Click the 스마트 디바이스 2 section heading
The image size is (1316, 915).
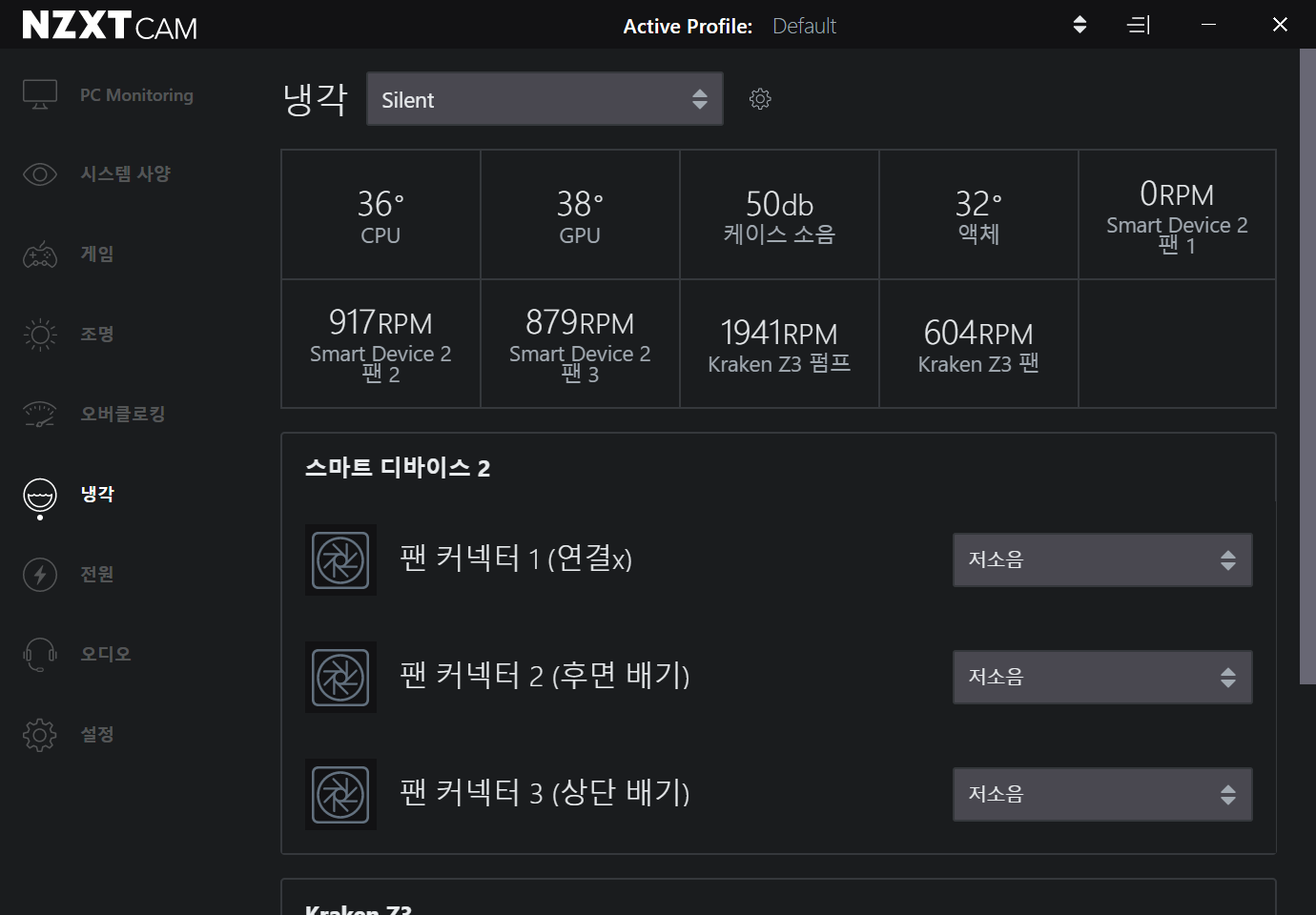[x=397, y=468]
